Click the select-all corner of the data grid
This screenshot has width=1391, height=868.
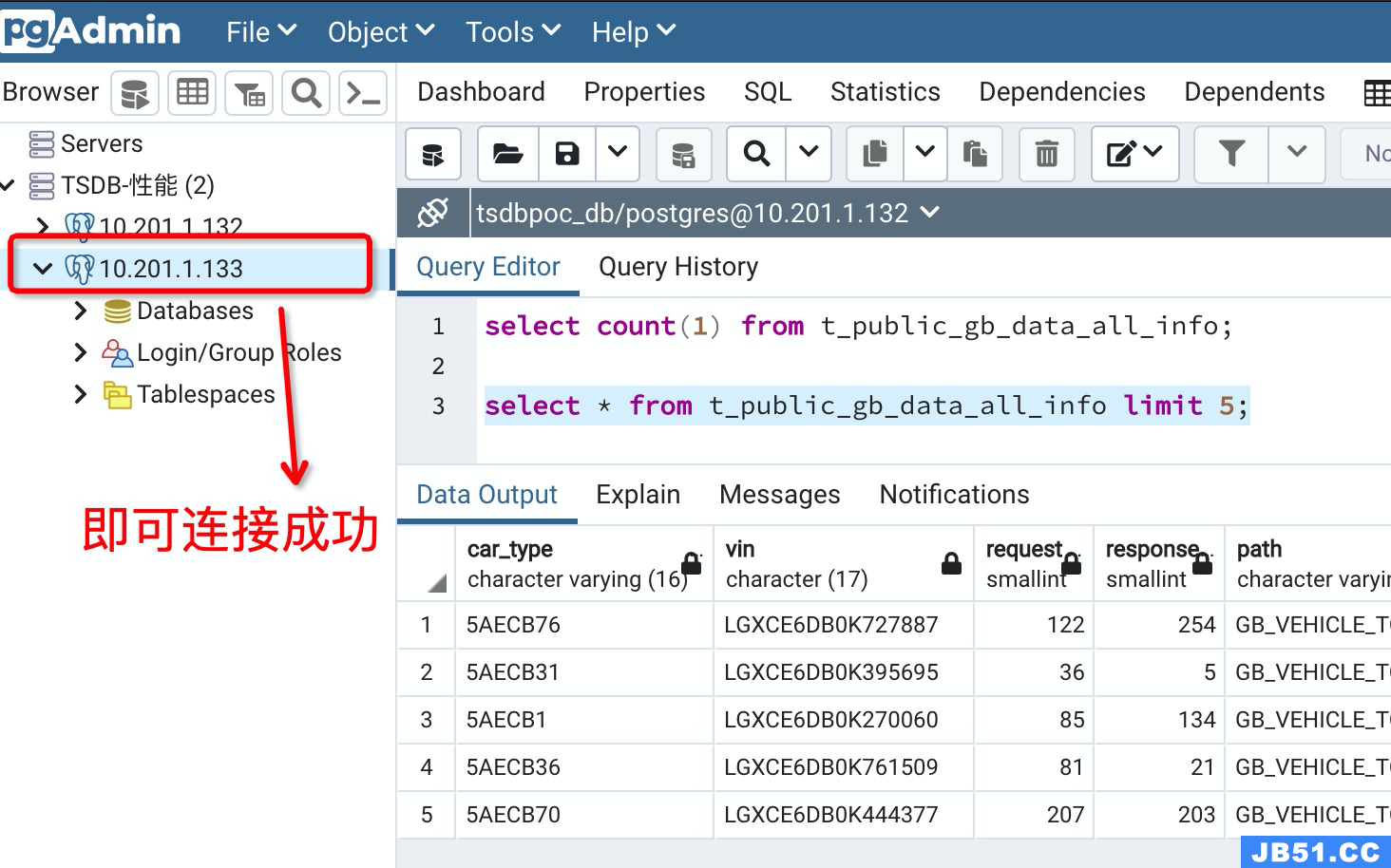point(427,563)
